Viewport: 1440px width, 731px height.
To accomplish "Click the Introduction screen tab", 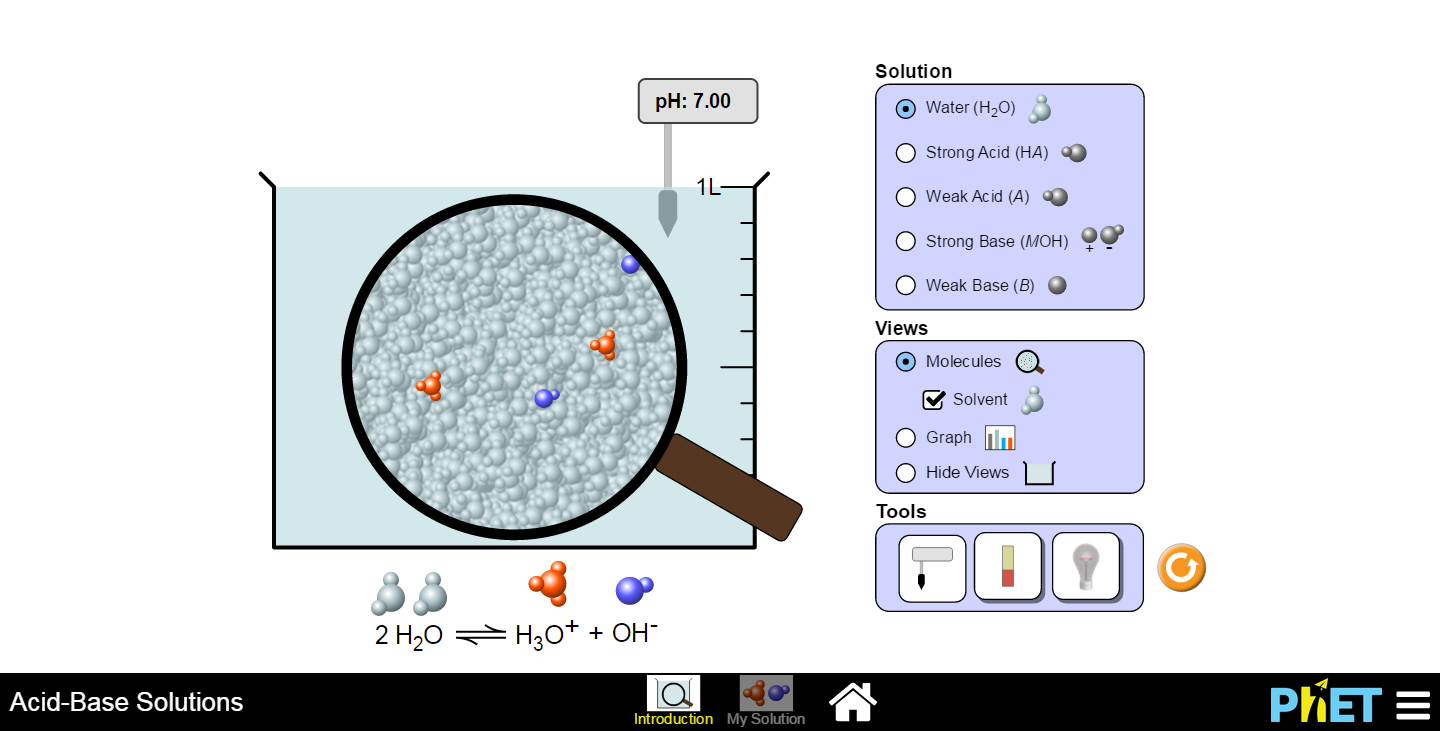I will coord(673,695).
